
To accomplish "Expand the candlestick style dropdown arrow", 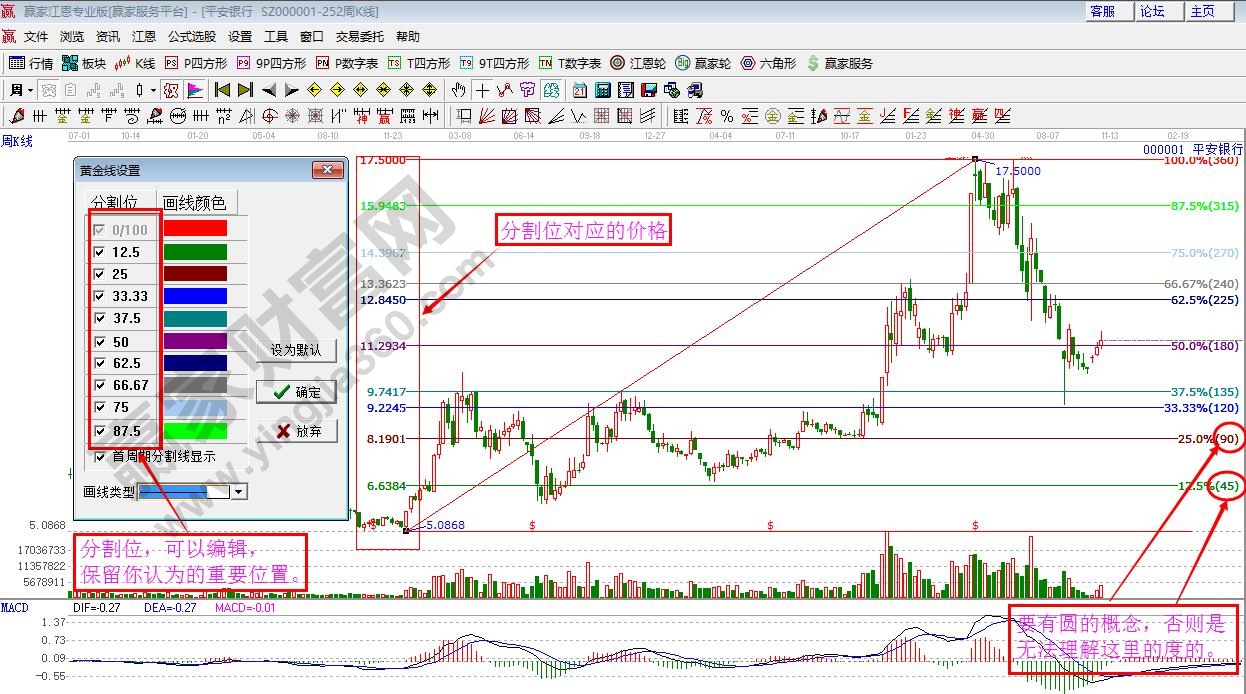I will [153, 90].
